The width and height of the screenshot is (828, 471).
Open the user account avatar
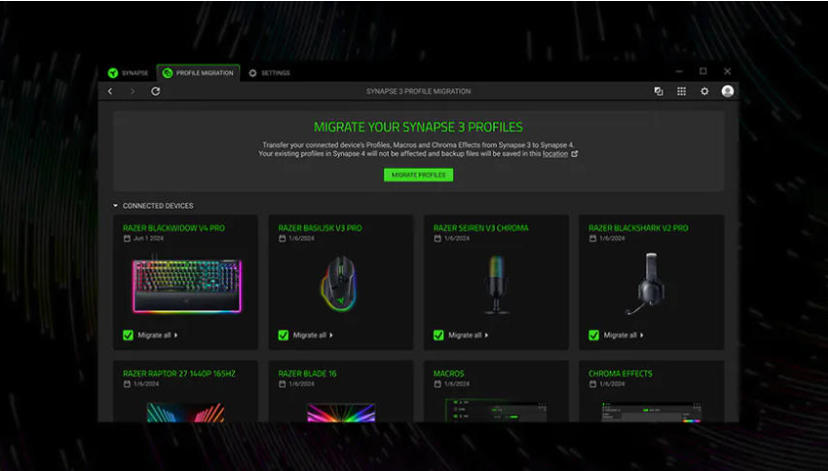tap(727, 91)
